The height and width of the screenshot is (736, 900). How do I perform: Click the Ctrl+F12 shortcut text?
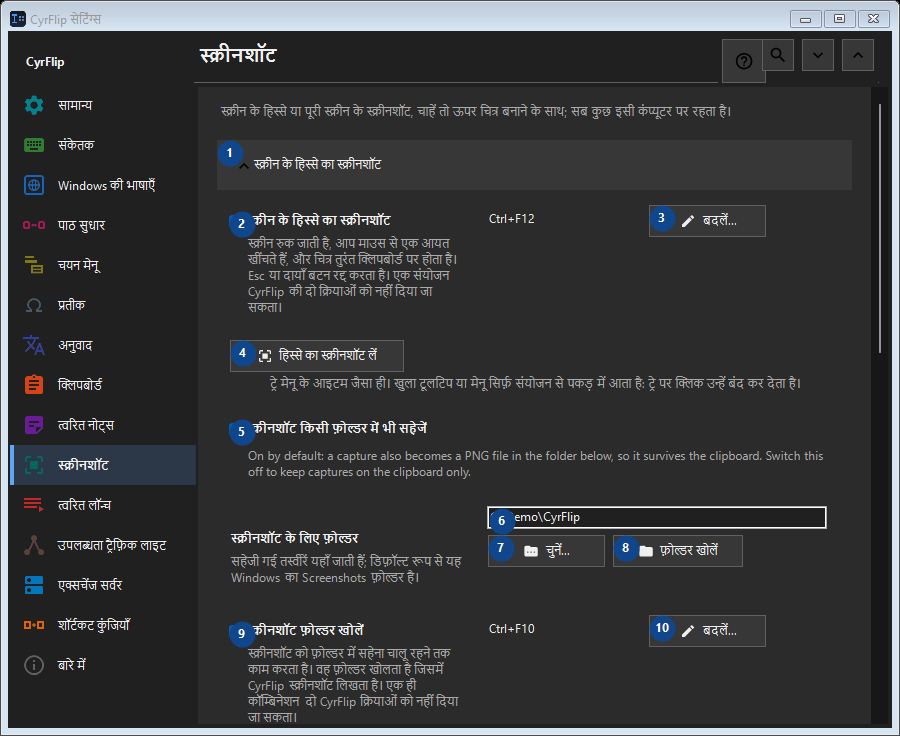click(511, 219)
